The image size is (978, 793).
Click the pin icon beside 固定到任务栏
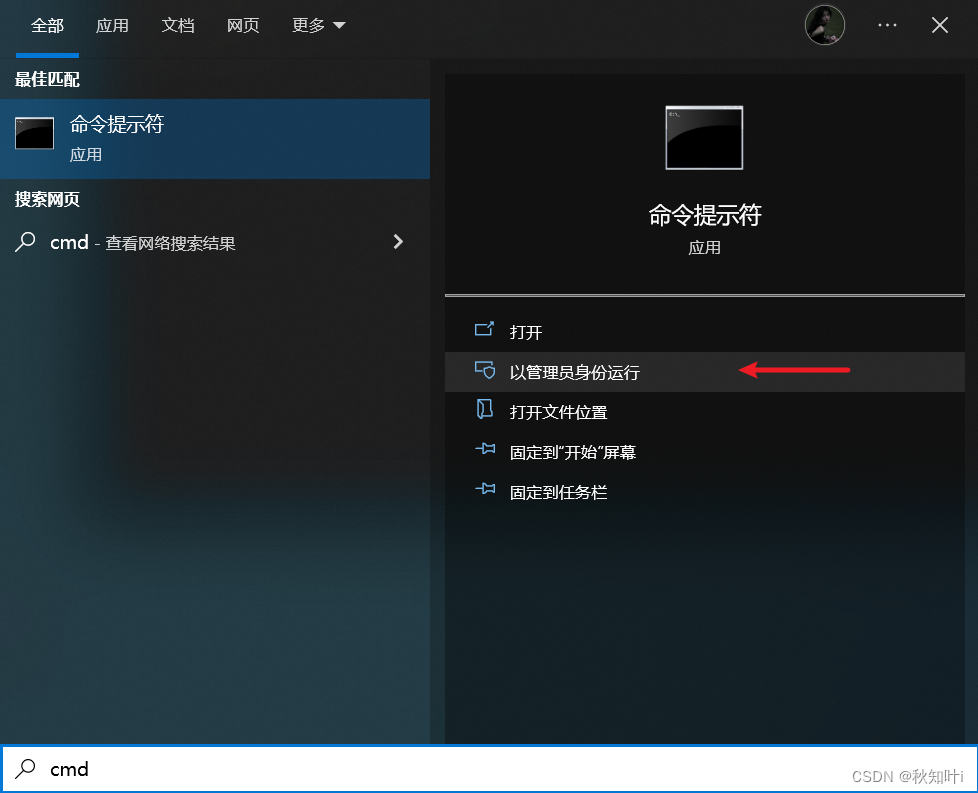pyautogui.click(x=484, y=491)
